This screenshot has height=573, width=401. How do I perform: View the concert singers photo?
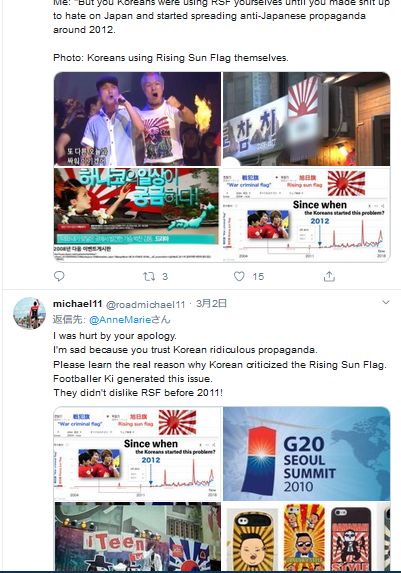tap(137, 119)
